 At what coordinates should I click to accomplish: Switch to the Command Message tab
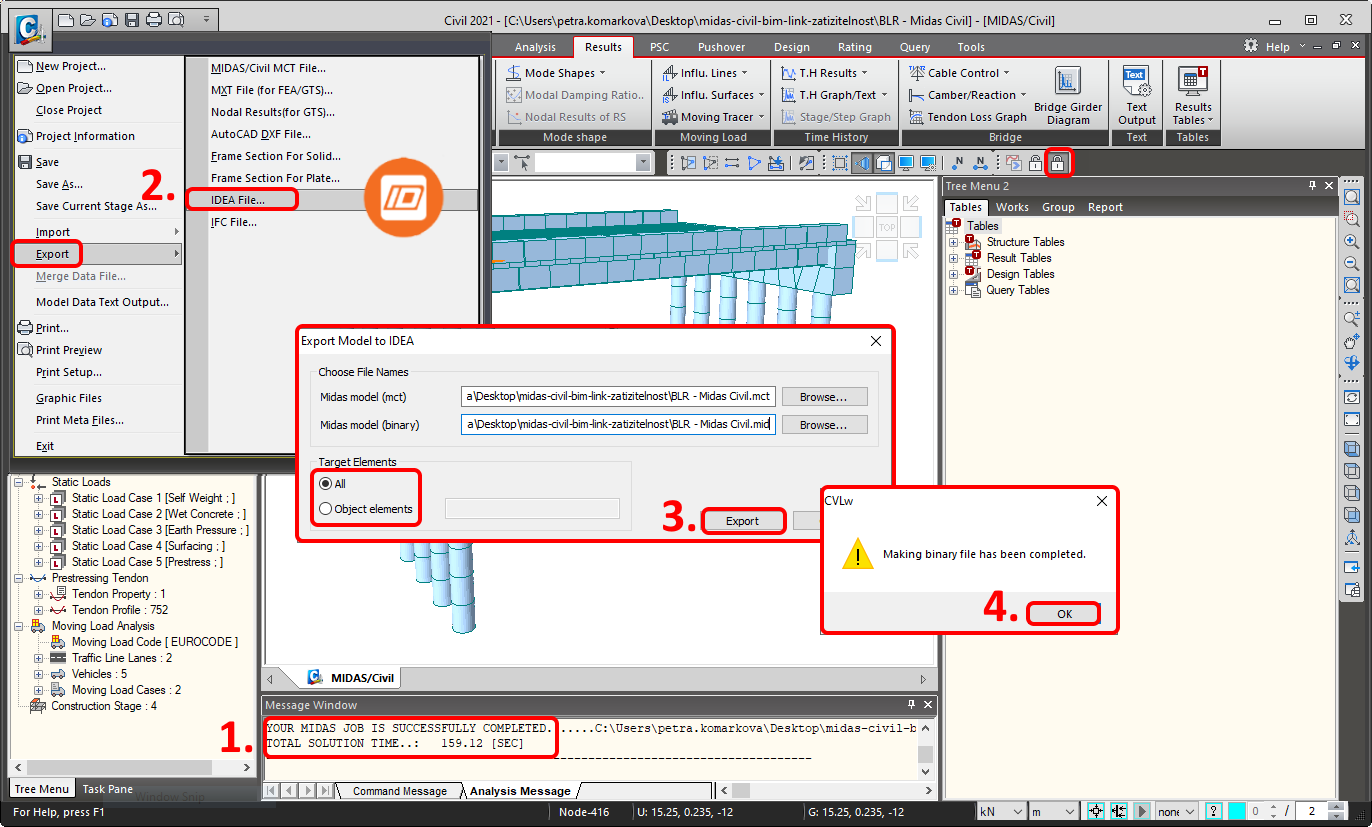click(400, 791)
